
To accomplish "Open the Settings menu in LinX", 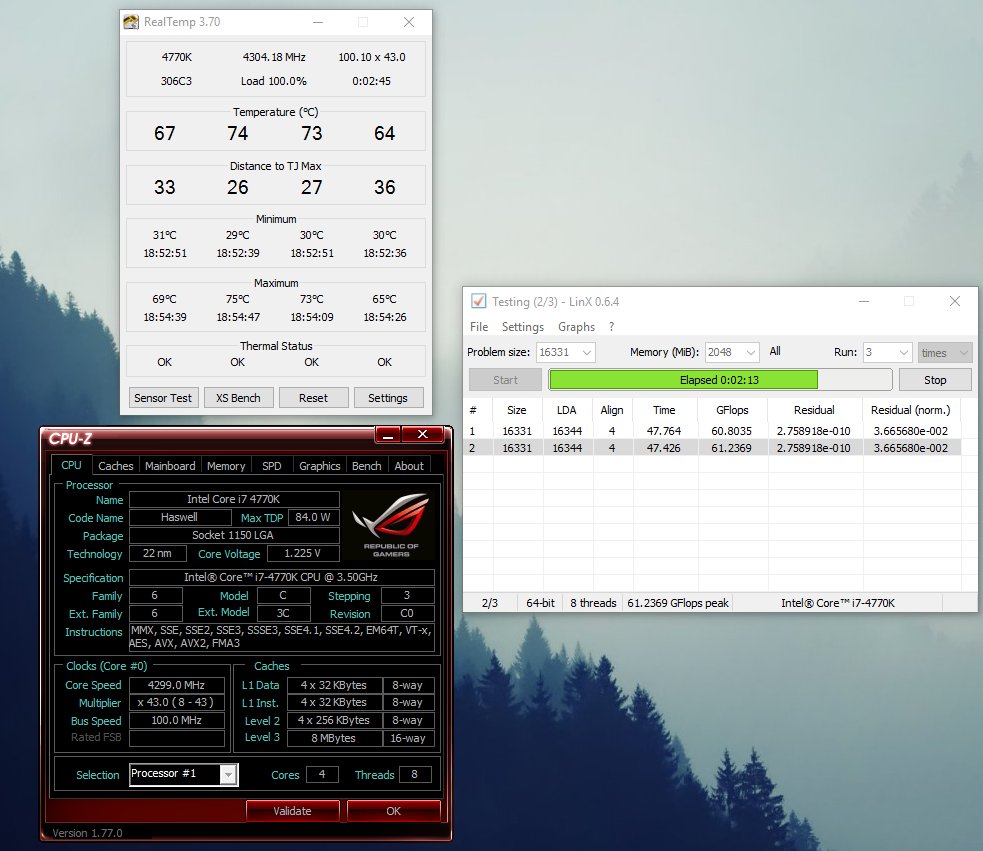I will click(523, 327).
